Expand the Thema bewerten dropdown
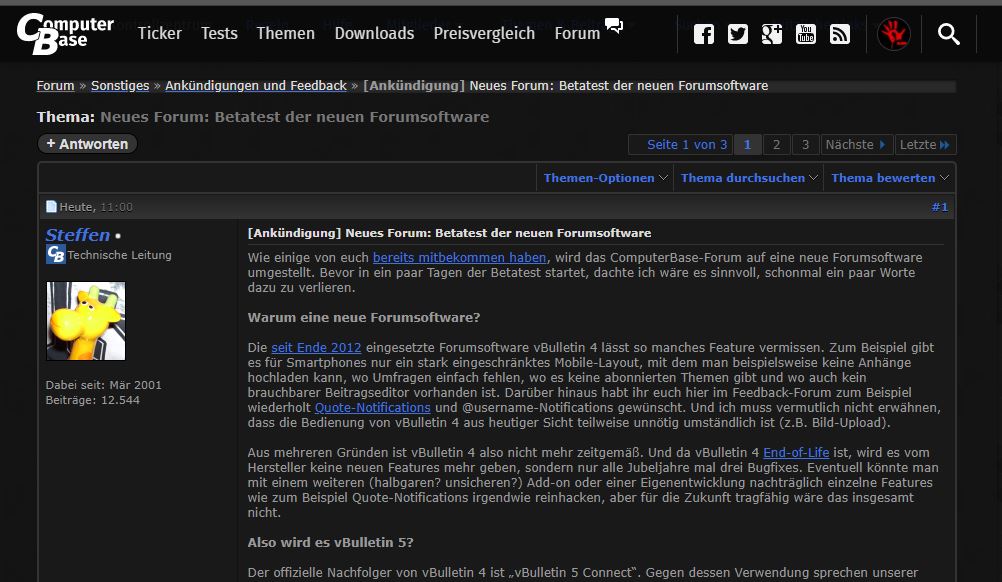The width and height of the screenshot is (1002, 582). coord(890,178)
